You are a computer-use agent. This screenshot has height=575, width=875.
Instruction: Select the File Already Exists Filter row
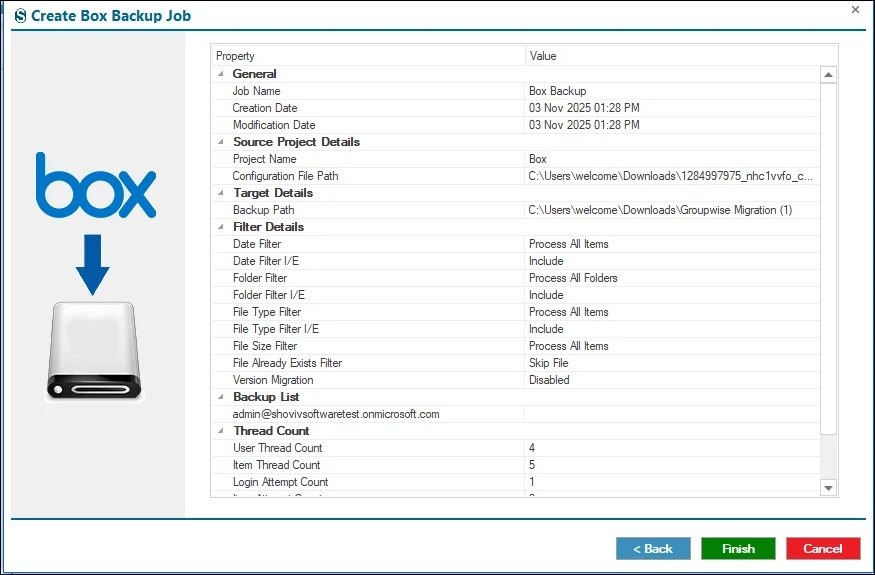point(516,363)
